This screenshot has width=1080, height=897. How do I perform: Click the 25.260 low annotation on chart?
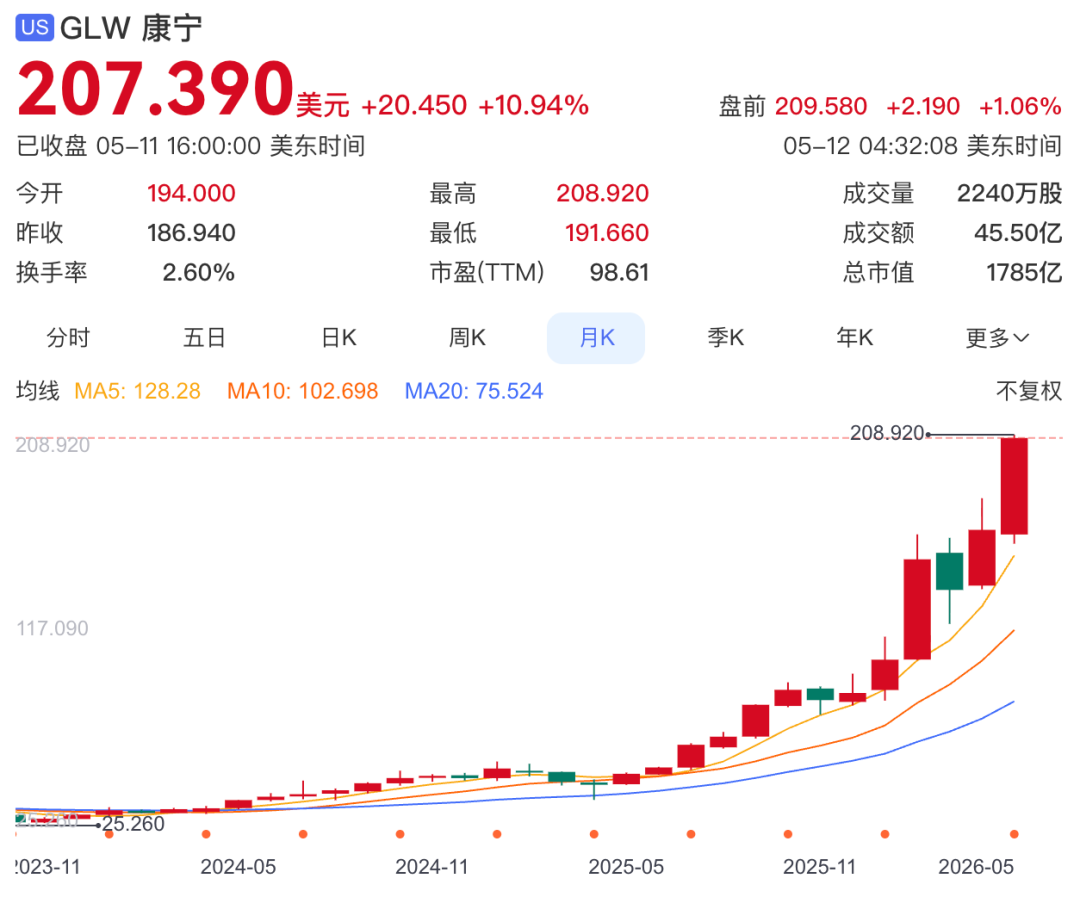pyautogui.click(x=133, y=824)
